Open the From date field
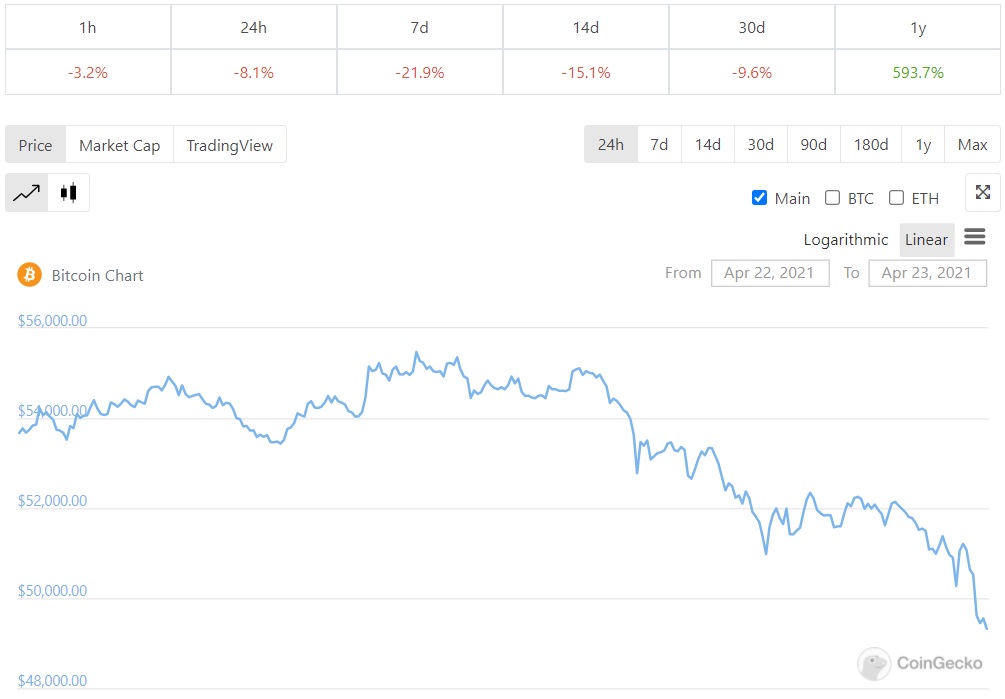 click(770, 273)
